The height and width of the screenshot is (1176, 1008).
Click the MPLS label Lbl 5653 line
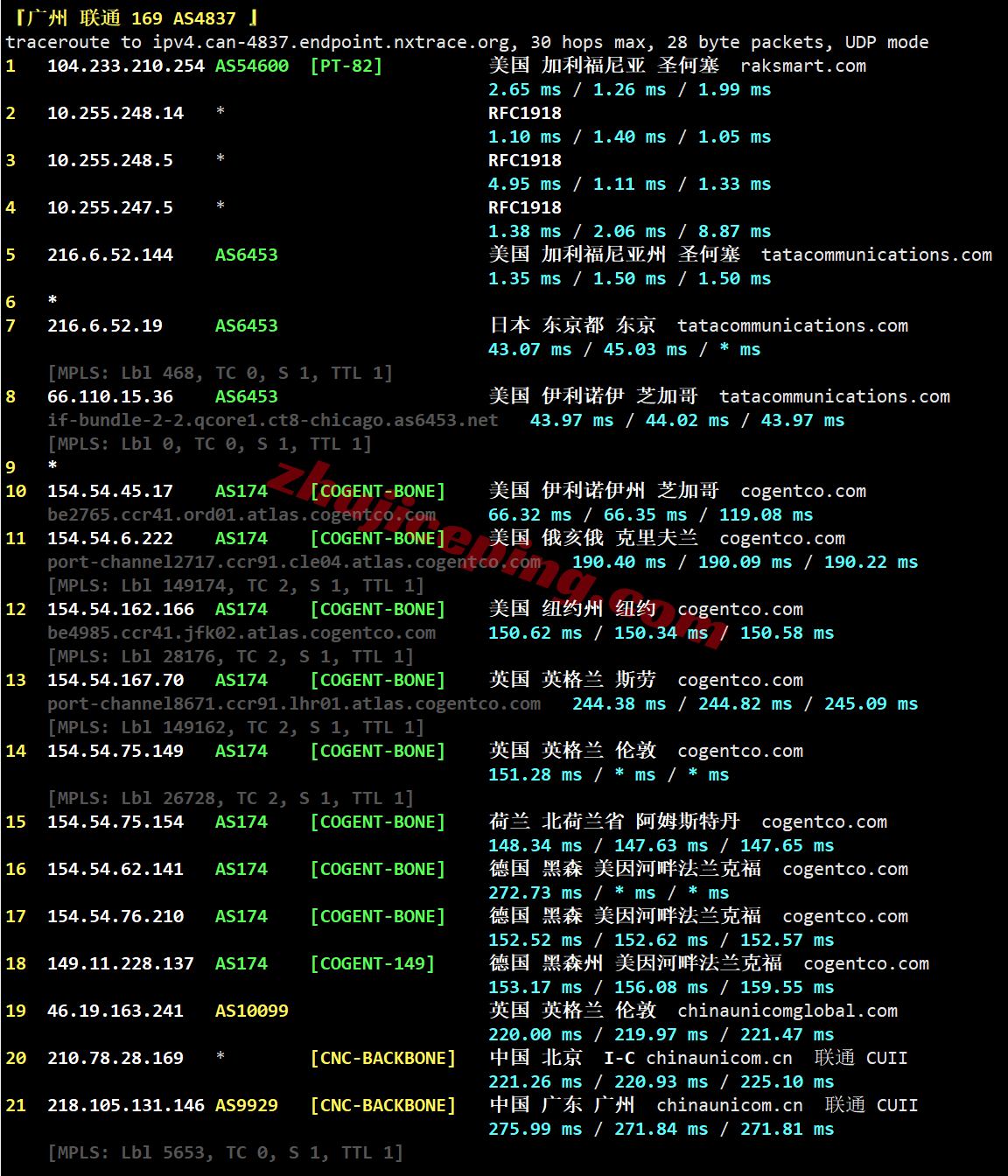(x=226, y=1152)
